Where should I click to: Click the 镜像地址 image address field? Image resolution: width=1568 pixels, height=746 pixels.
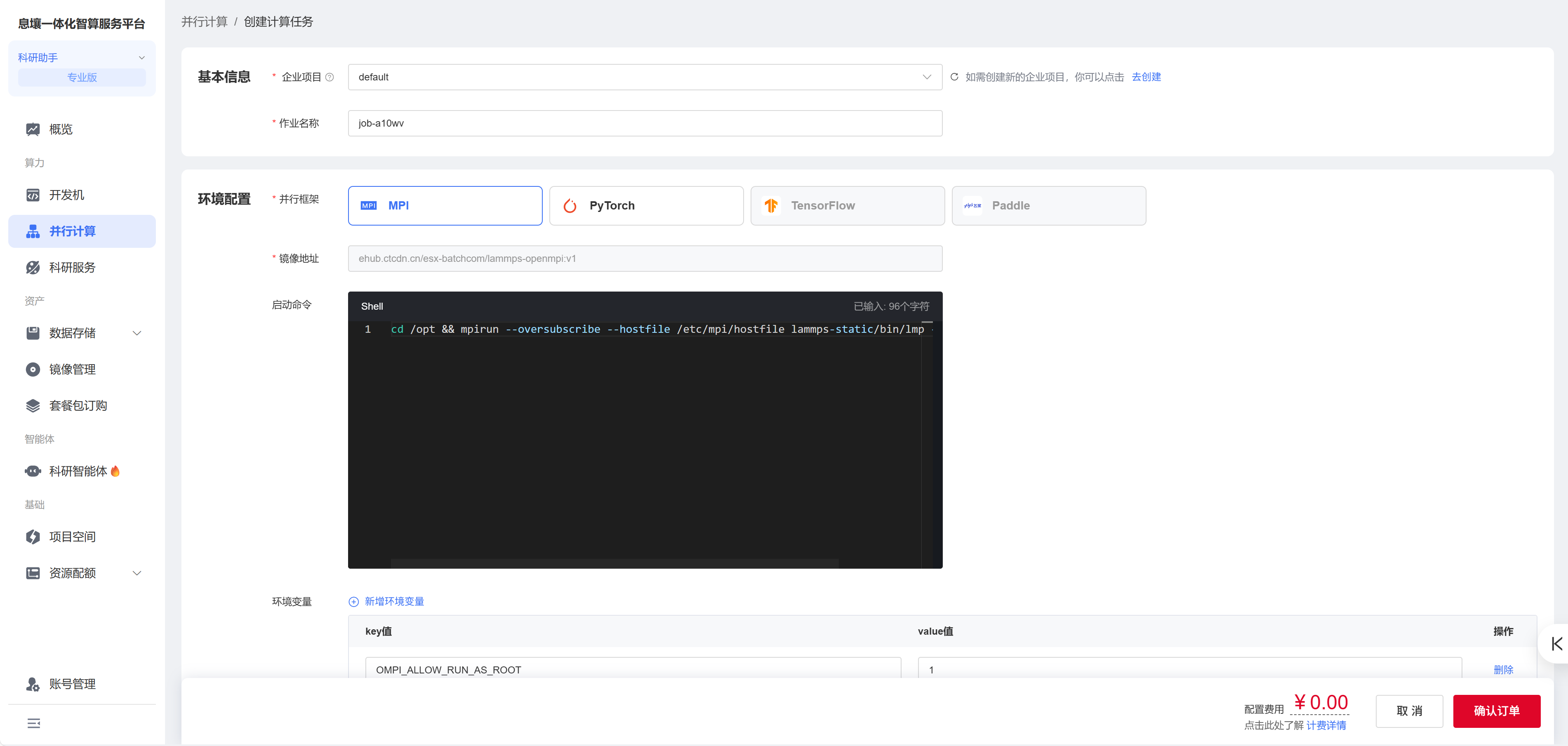click(x=645, y=259)
